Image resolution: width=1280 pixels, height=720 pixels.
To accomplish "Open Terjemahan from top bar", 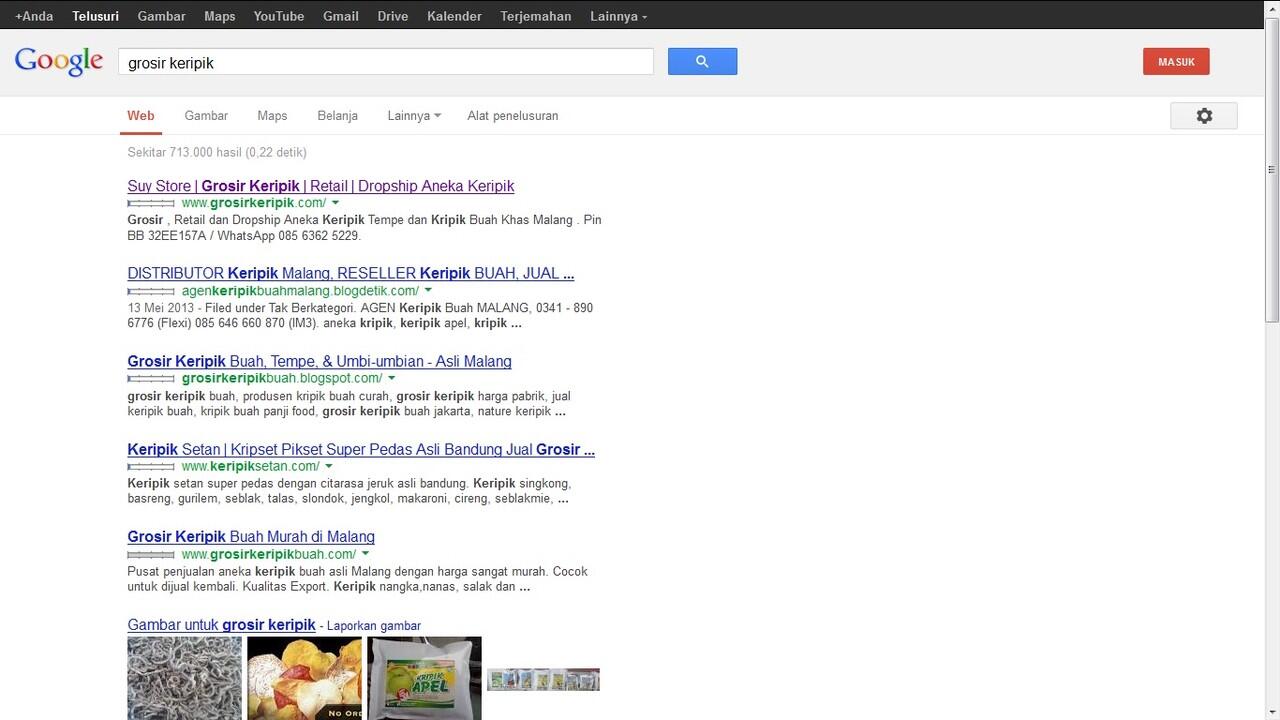I will (536, 16).
